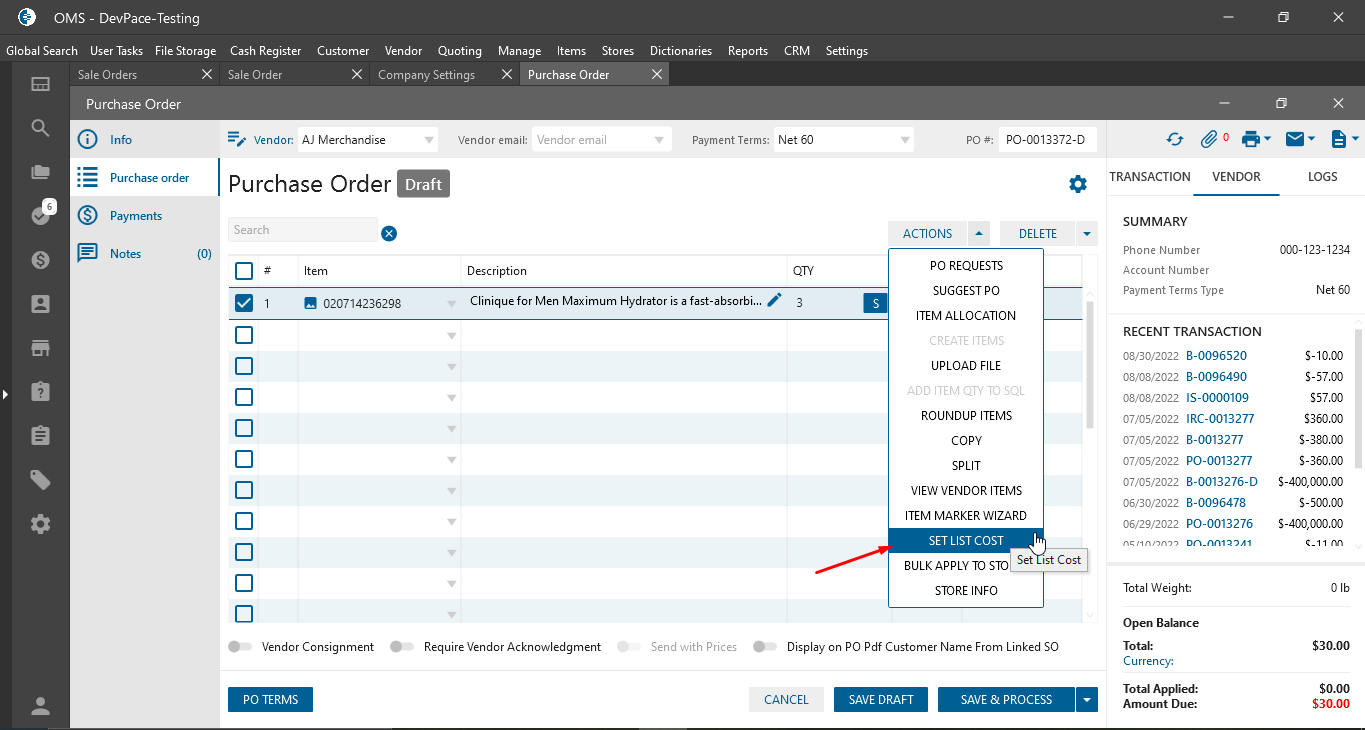
Task: Click the Save Draft button
Action: point(880,700)
